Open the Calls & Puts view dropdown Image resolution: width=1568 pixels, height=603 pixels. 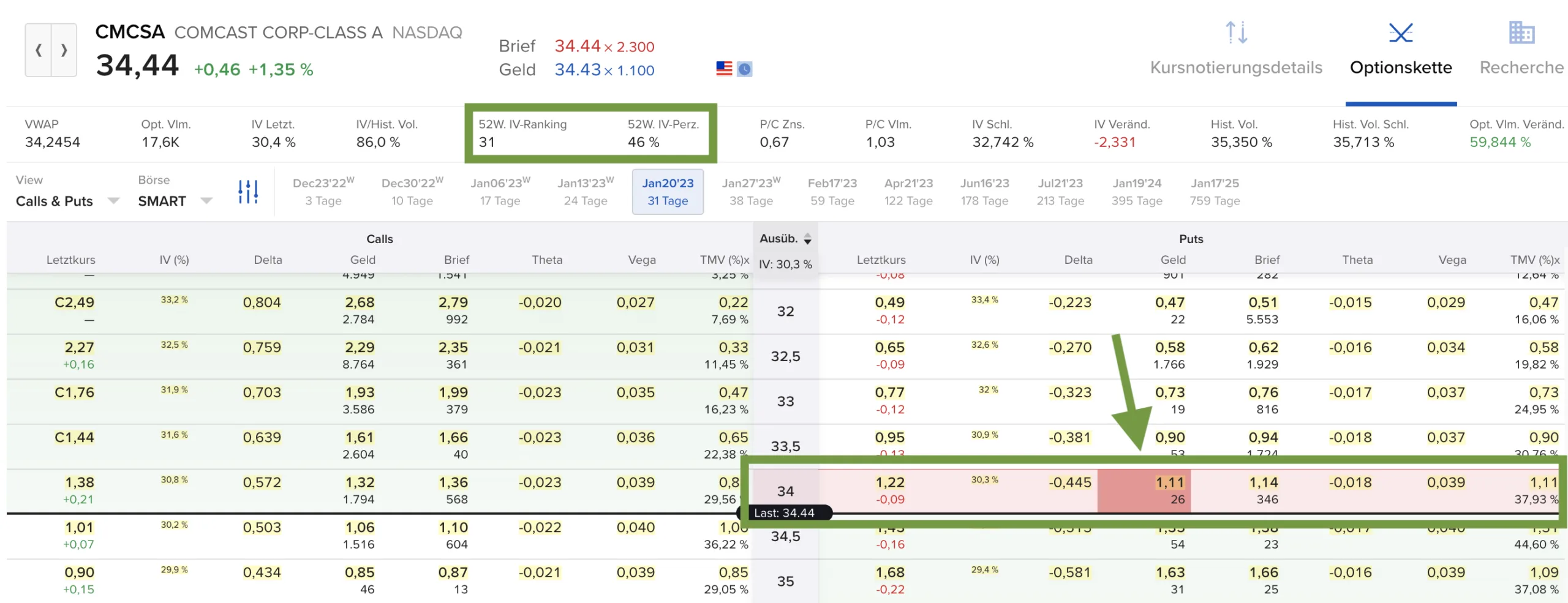point(67,201)
